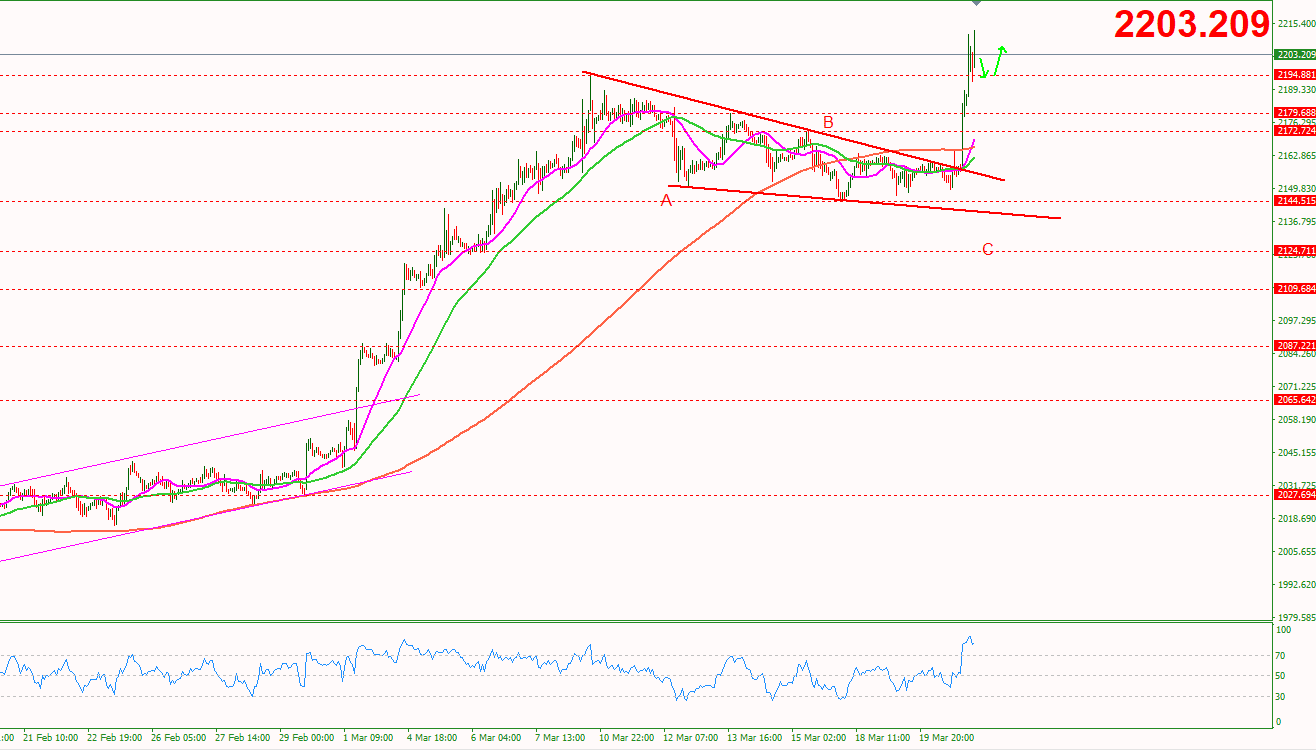
Task: Click the 6 Mar 04:00 time label
Action: tap(496, 738)
